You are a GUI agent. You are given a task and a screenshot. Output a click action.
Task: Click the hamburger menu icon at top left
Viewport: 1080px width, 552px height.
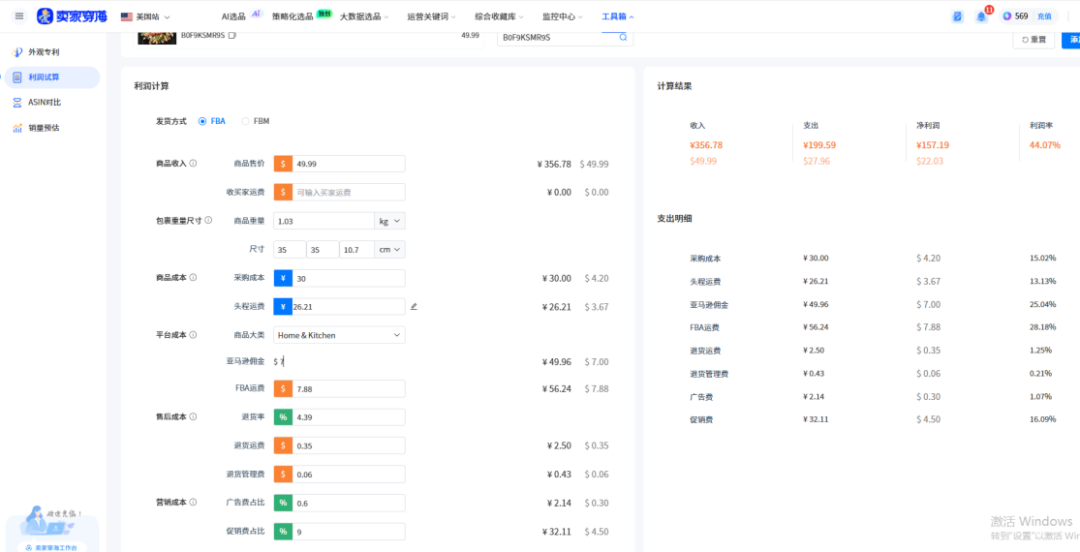coord(19,16)
